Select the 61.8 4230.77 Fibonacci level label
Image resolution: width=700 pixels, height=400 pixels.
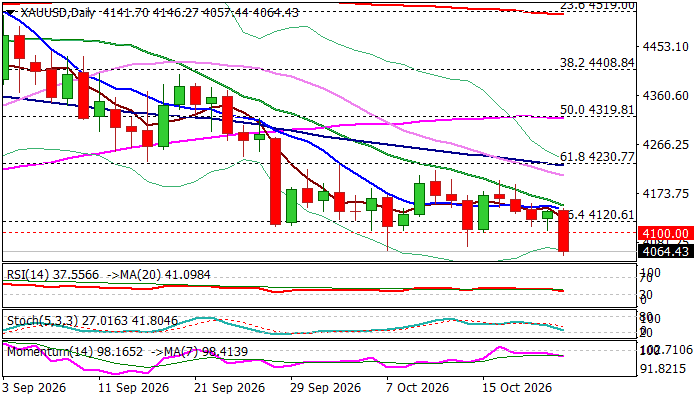[x=597, y=157]
